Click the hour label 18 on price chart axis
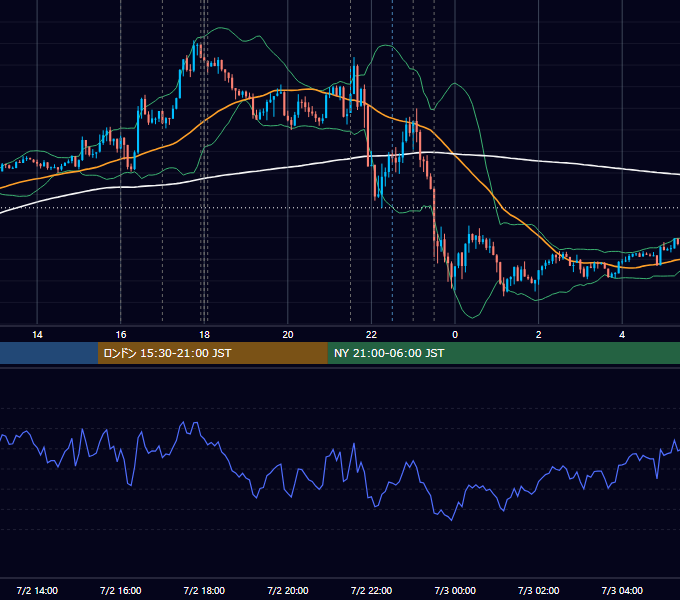 [x=204, y=335]
